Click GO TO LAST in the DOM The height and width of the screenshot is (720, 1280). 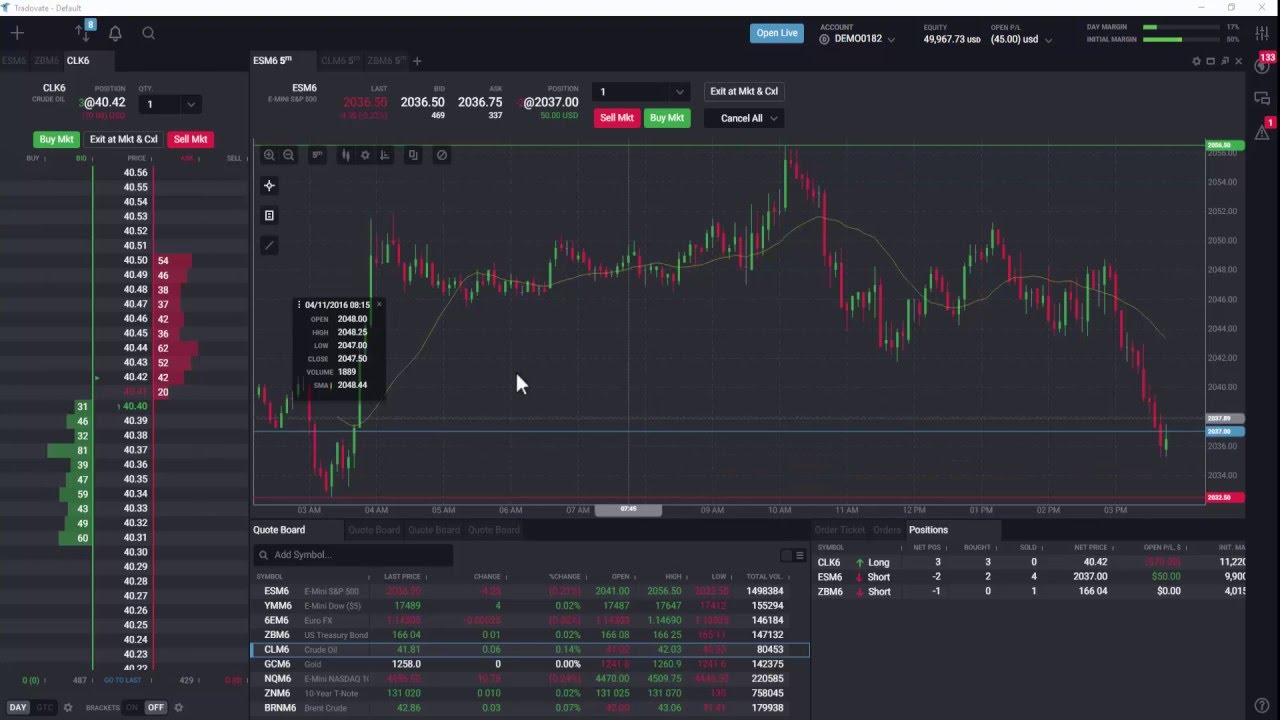(x=123, y=680)
